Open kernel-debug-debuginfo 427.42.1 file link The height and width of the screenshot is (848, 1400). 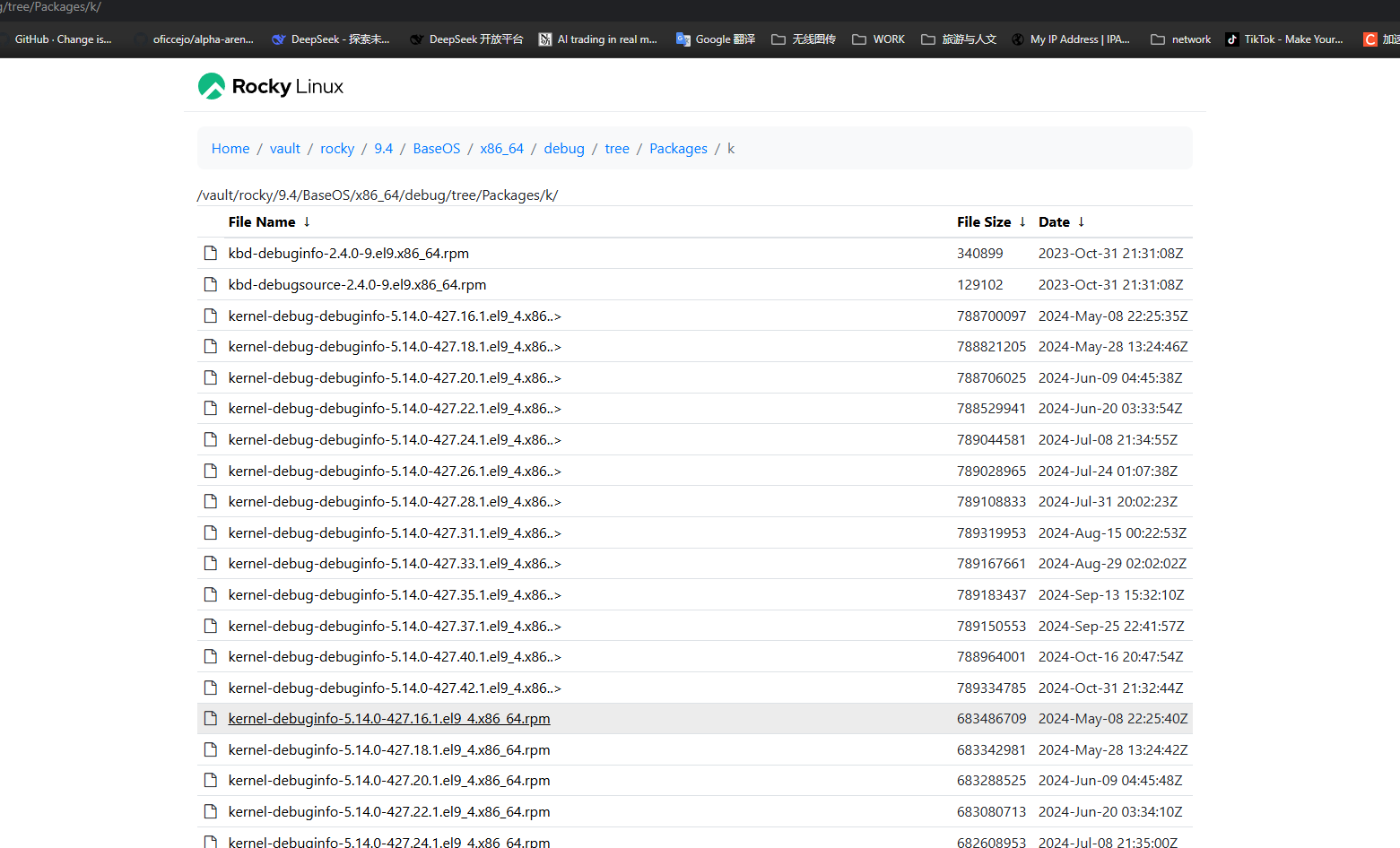(x=395, y=688)
